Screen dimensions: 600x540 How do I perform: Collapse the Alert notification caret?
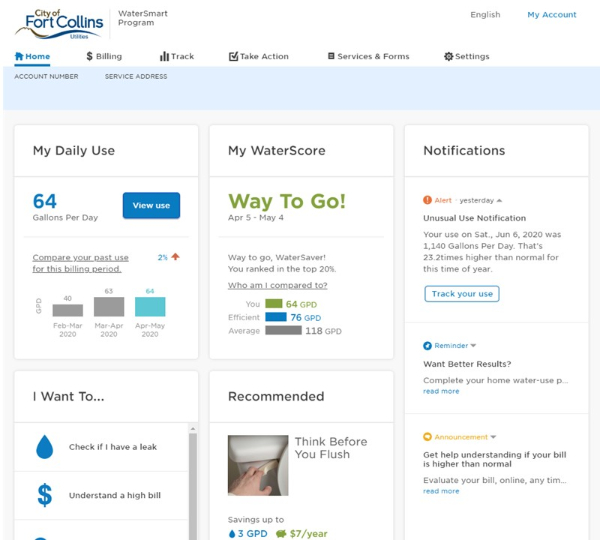pyautogui.click(x=499, y=200)
